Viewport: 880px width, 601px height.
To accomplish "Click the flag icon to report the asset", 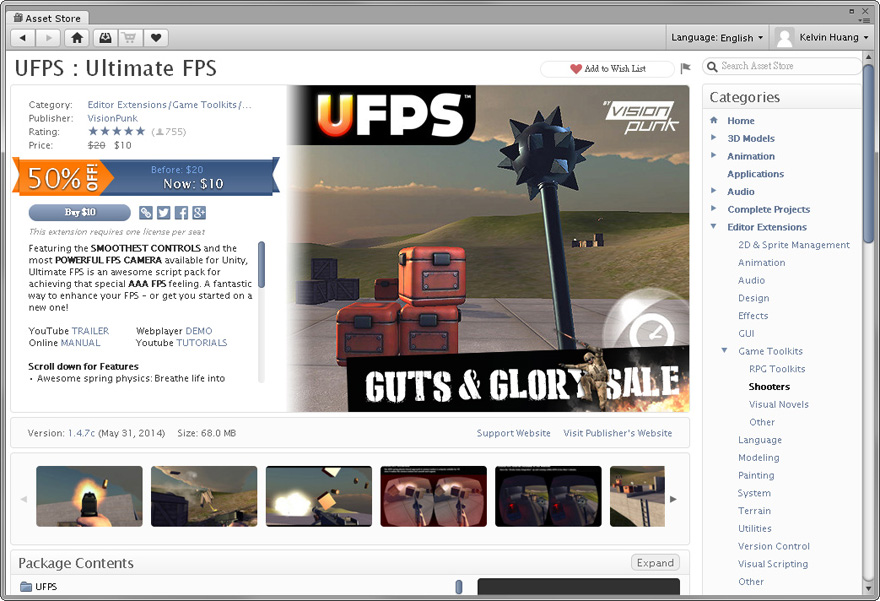I will pos(685,68).
